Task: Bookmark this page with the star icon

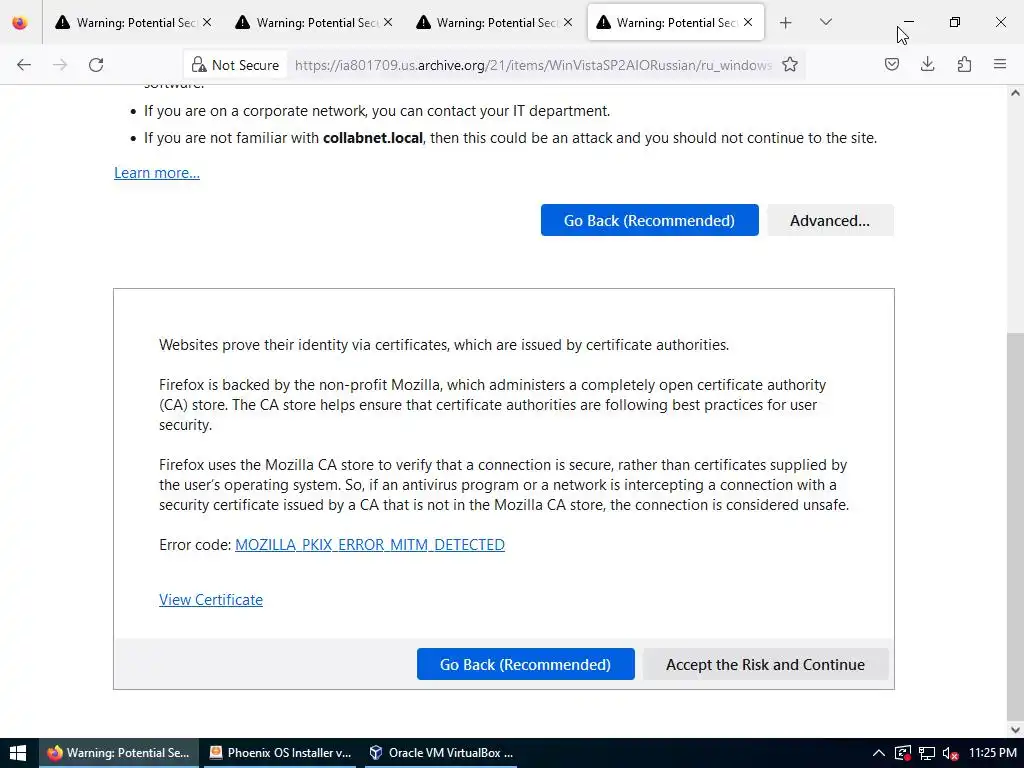Action: coord(790,65)
